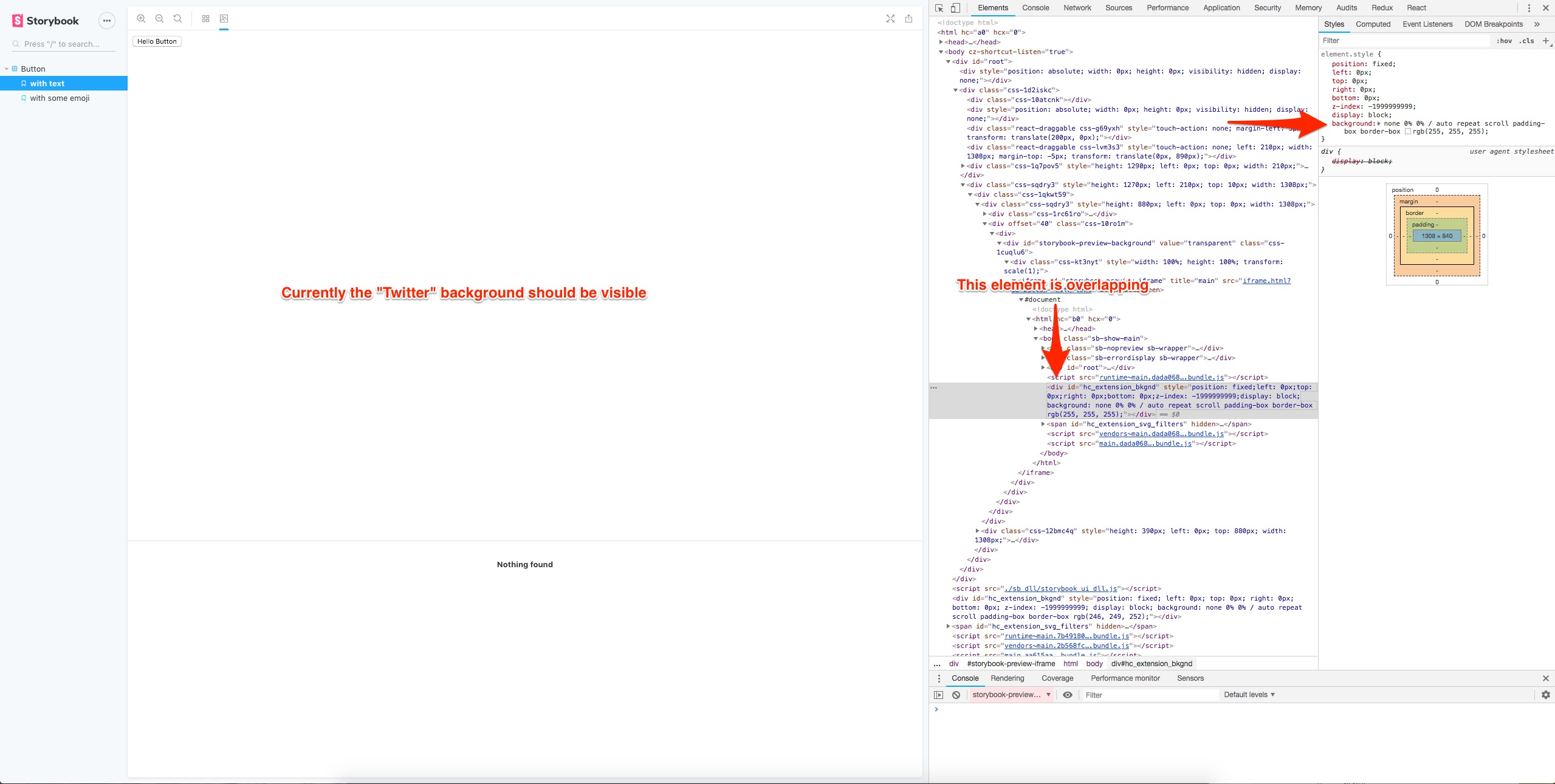Screen dimensions: 1555x784
Task: Click the white background color swatch for rgb(255, 255, 255)
Action: coord(1409,131)
